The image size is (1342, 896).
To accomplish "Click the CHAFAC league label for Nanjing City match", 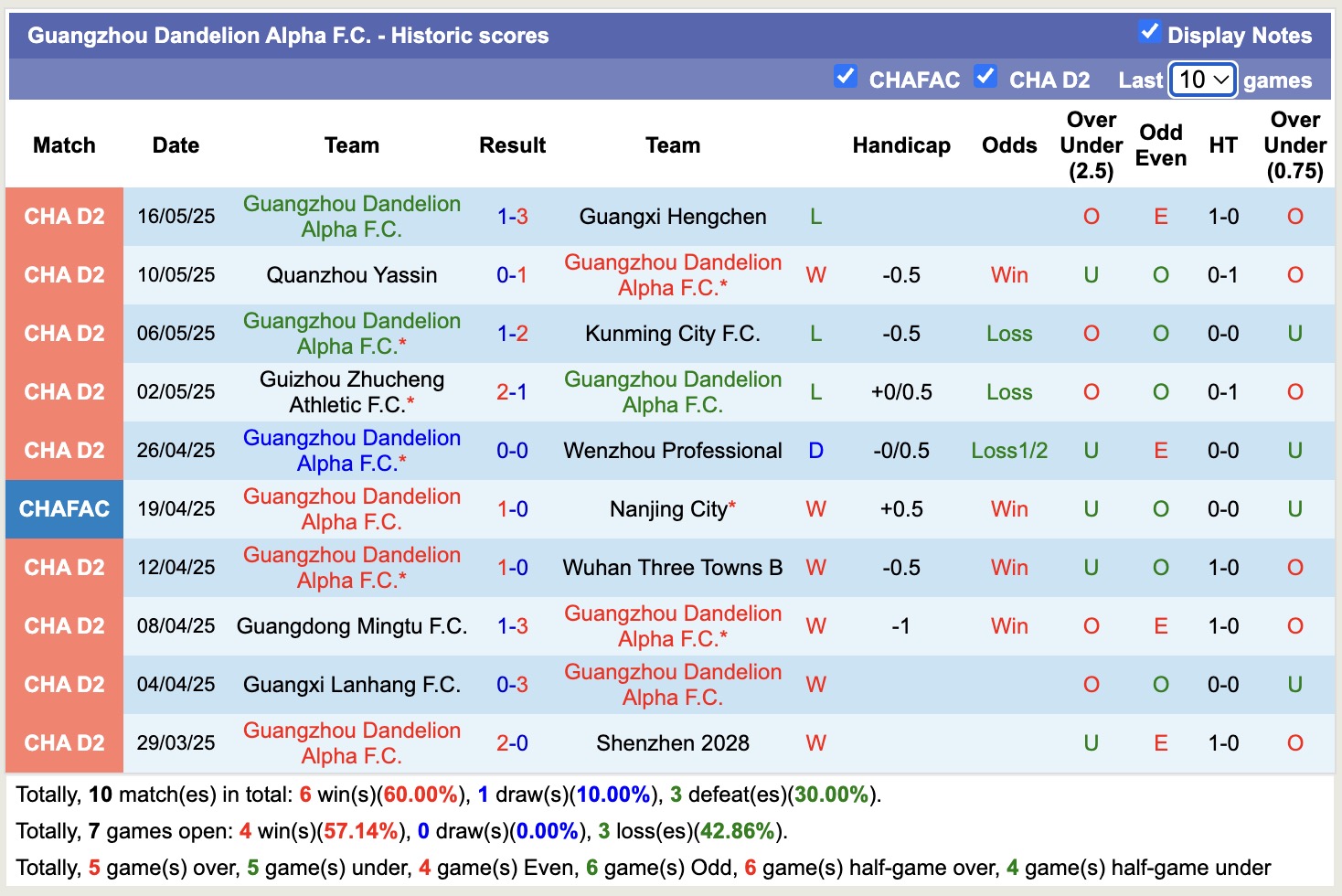I will pyautogui.click(x=64, y=508).
